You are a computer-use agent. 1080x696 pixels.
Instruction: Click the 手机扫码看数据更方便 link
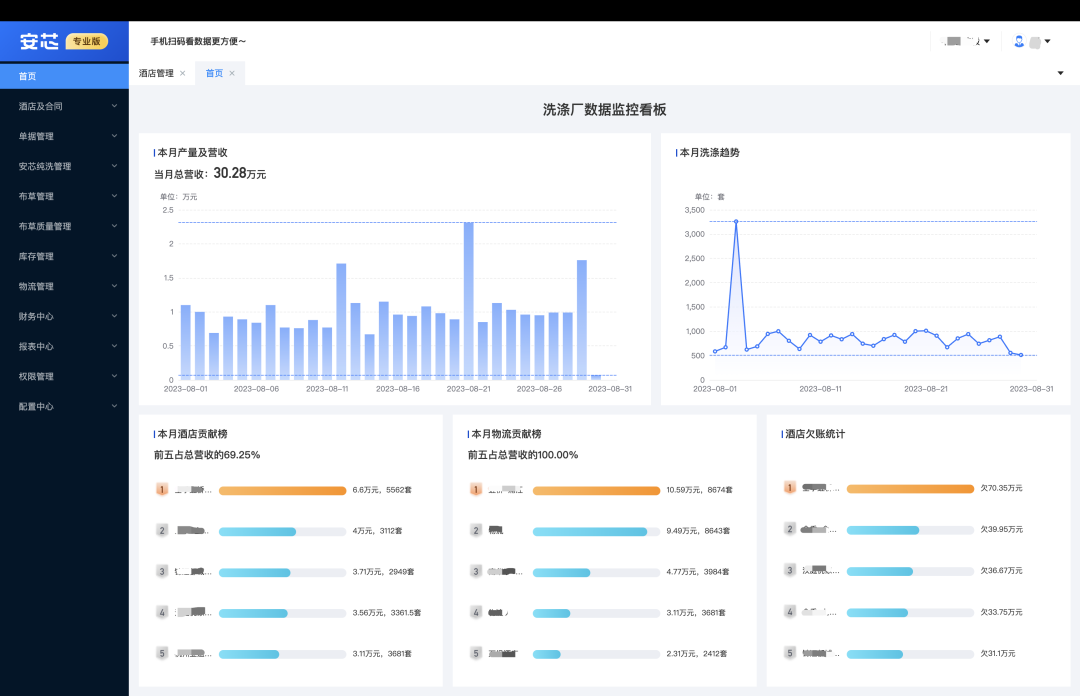pyautogui.click(x=198, y=41)
